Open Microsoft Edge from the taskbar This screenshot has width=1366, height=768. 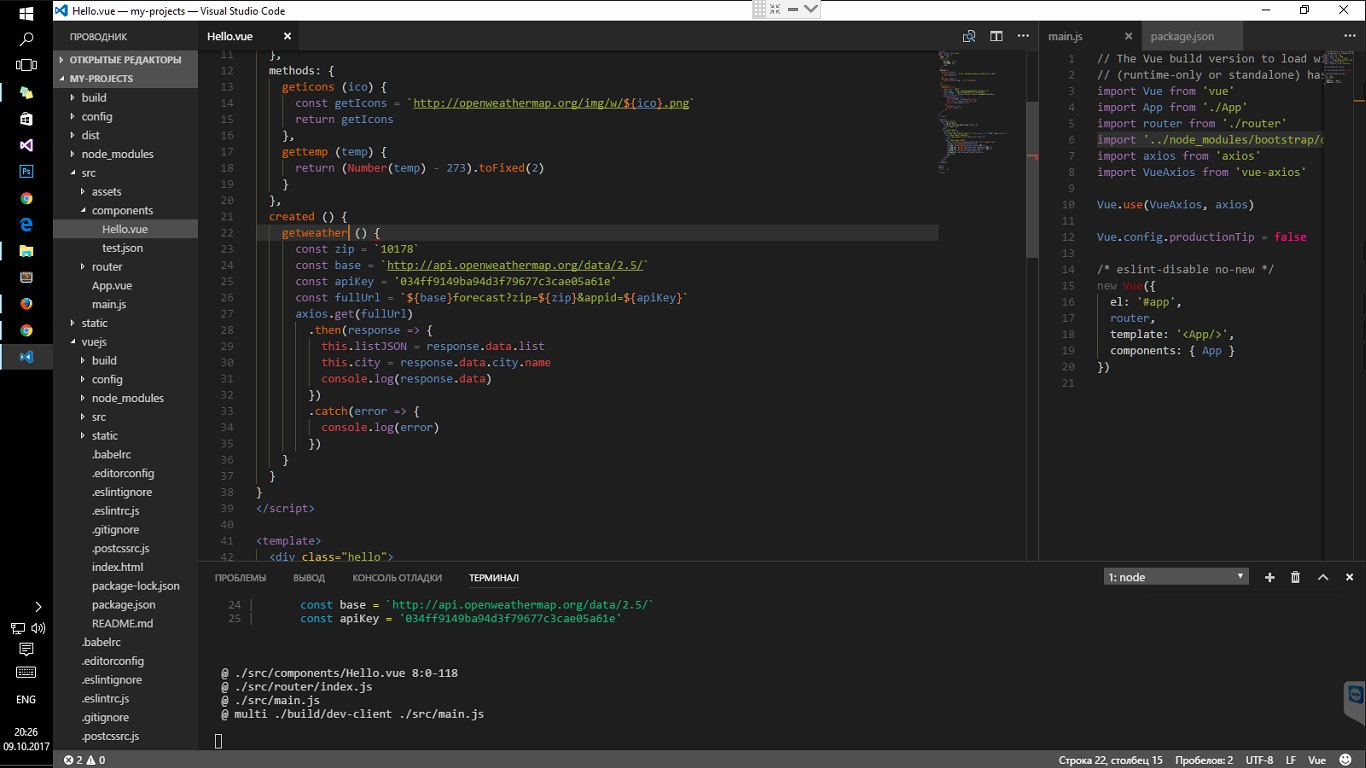click(27, 224)
